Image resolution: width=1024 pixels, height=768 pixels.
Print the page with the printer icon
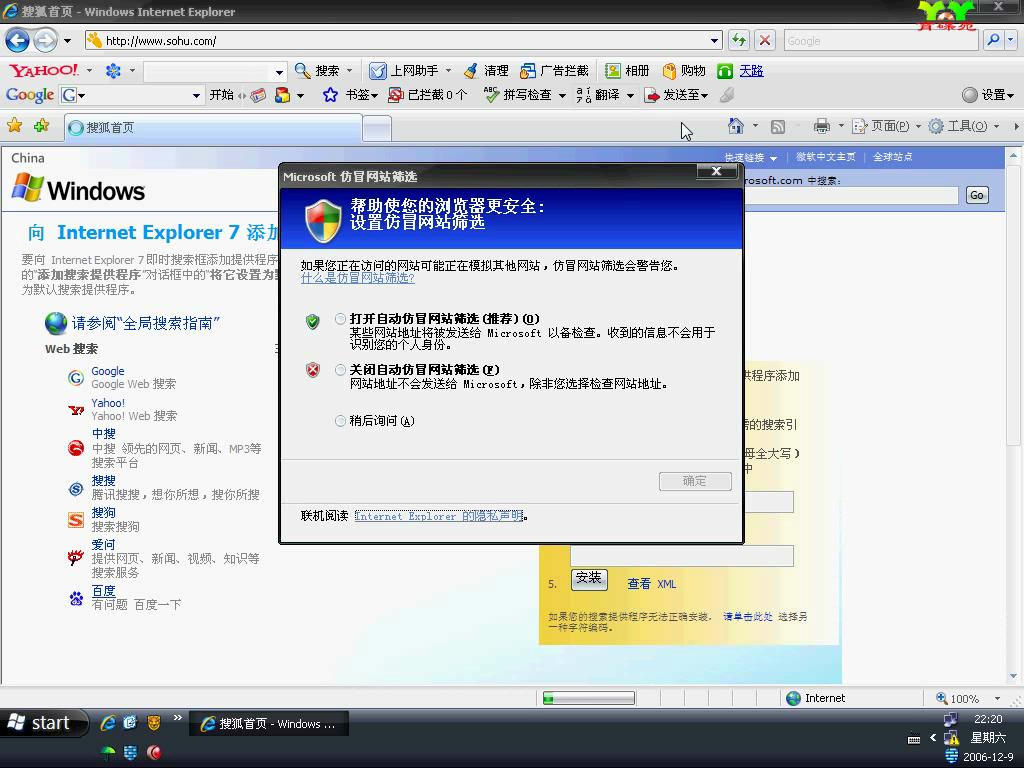coord(822,126)
